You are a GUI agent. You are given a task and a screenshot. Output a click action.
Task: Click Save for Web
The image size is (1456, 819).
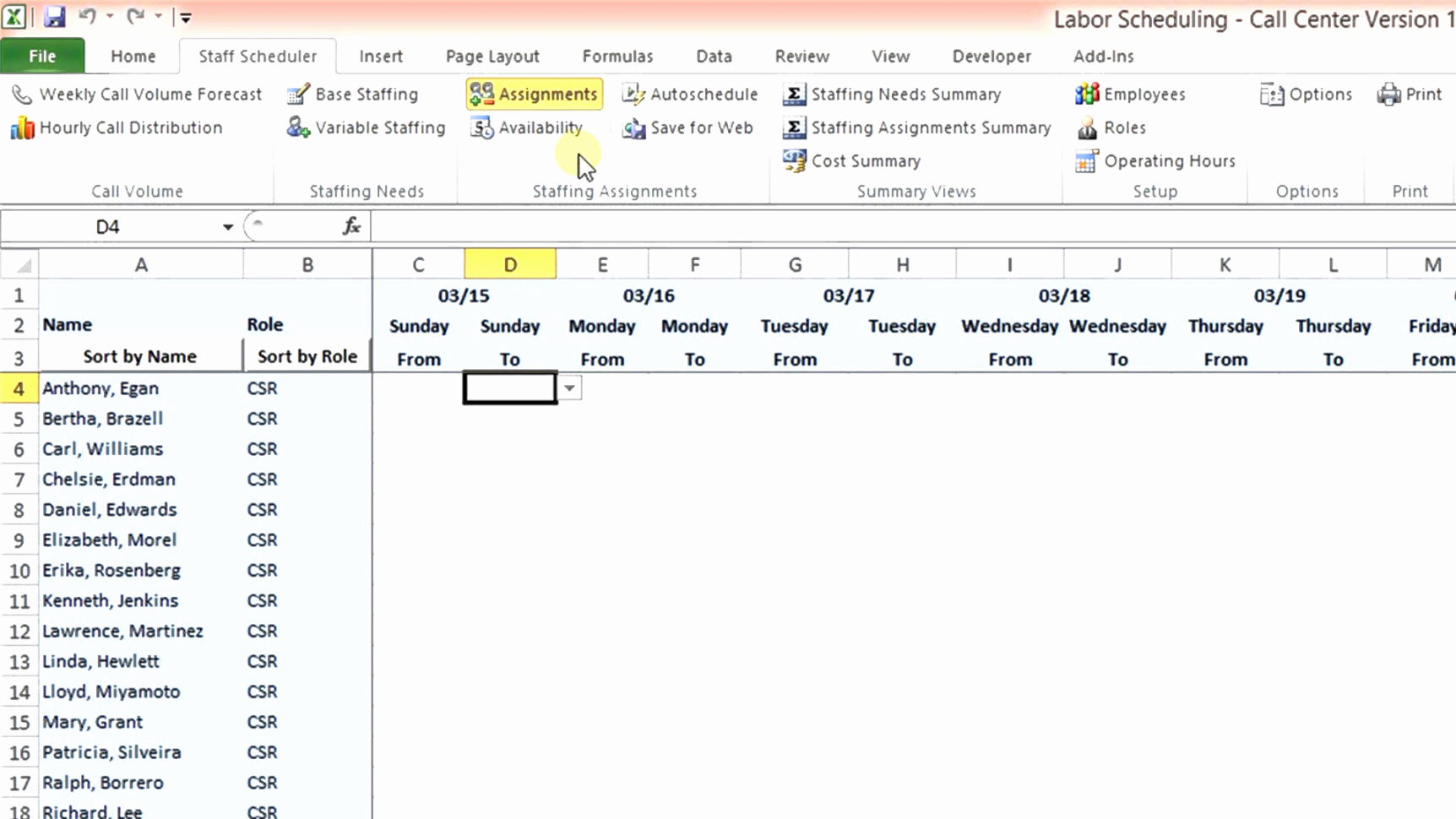click(687, 128)
